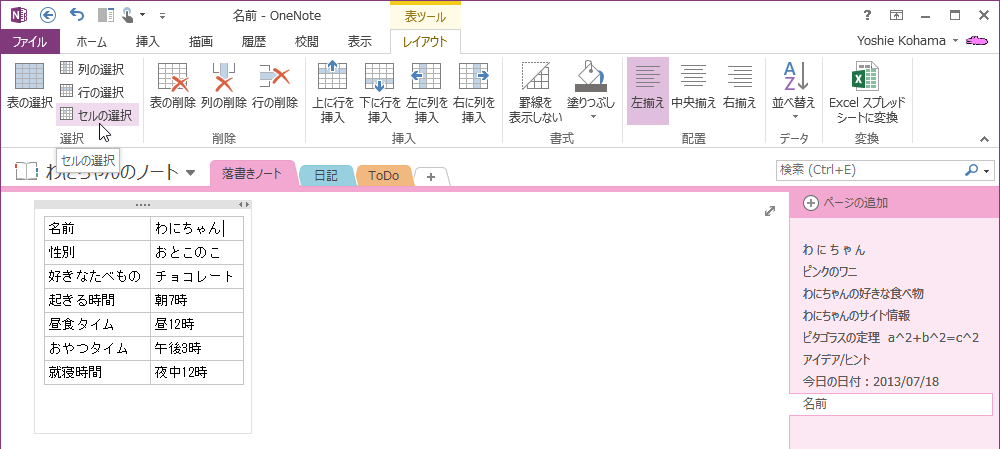Expand page with diagonal arrow icon
Viewport: 1000px width, 449px height.
[770, 211]
